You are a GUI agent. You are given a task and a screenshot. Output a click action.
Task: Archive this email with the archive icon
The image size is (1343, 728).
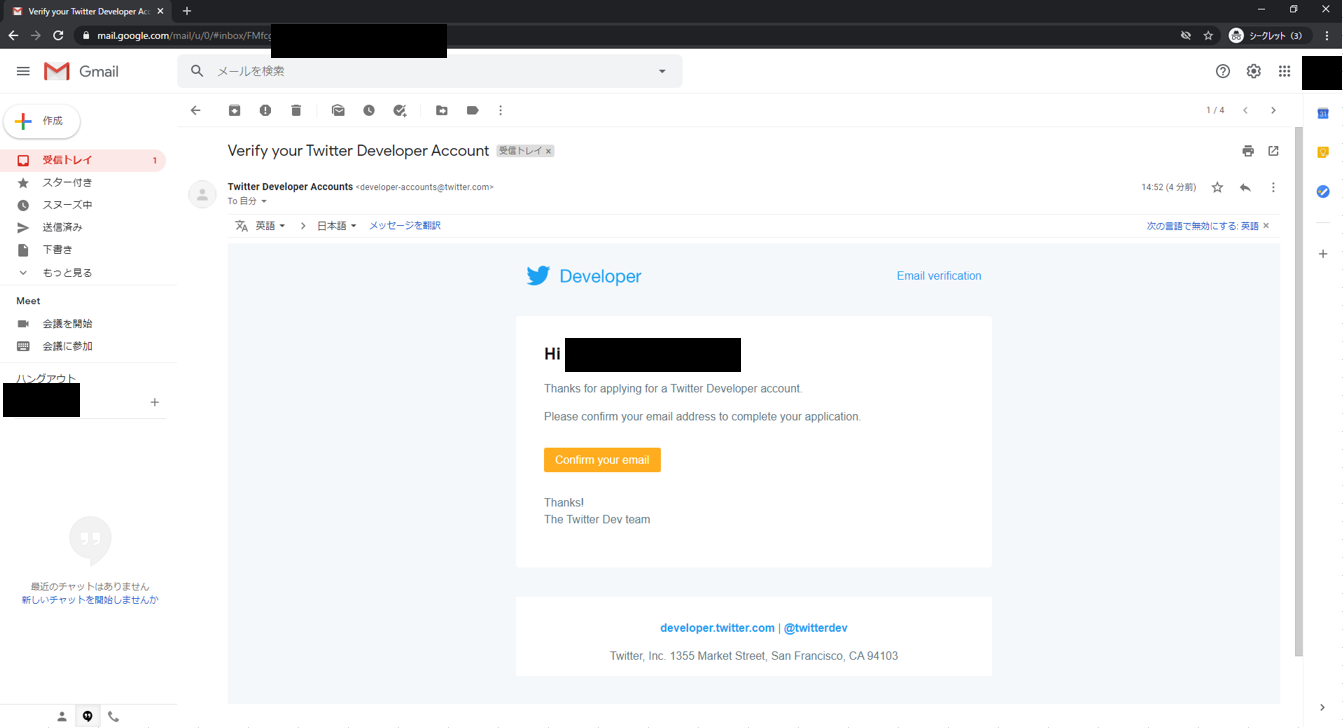tap(234, 110)
